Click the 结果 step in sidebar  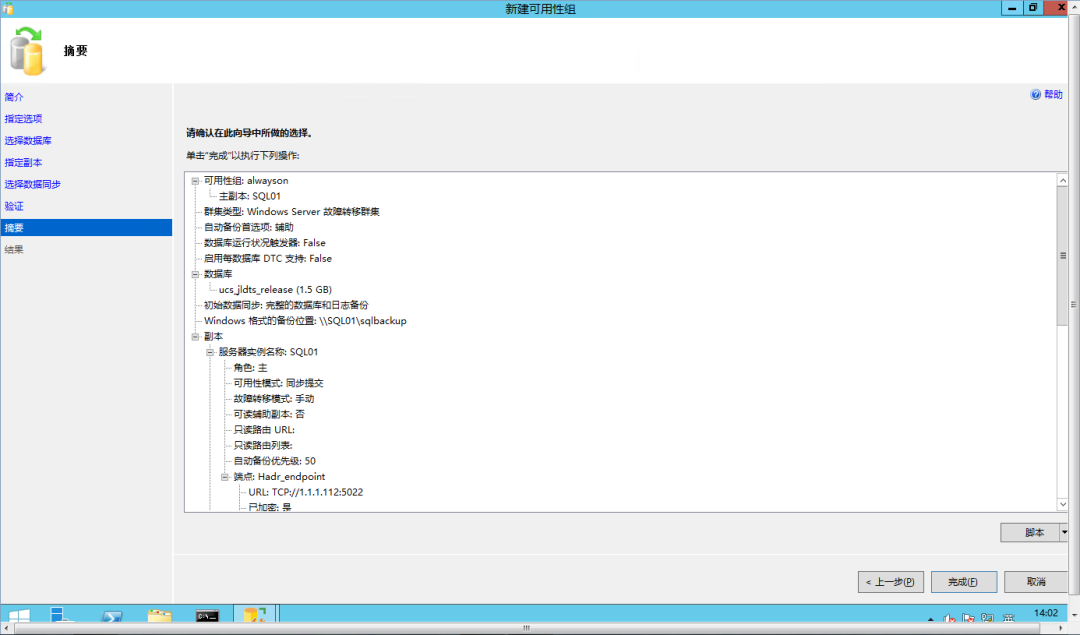(14, 249)
